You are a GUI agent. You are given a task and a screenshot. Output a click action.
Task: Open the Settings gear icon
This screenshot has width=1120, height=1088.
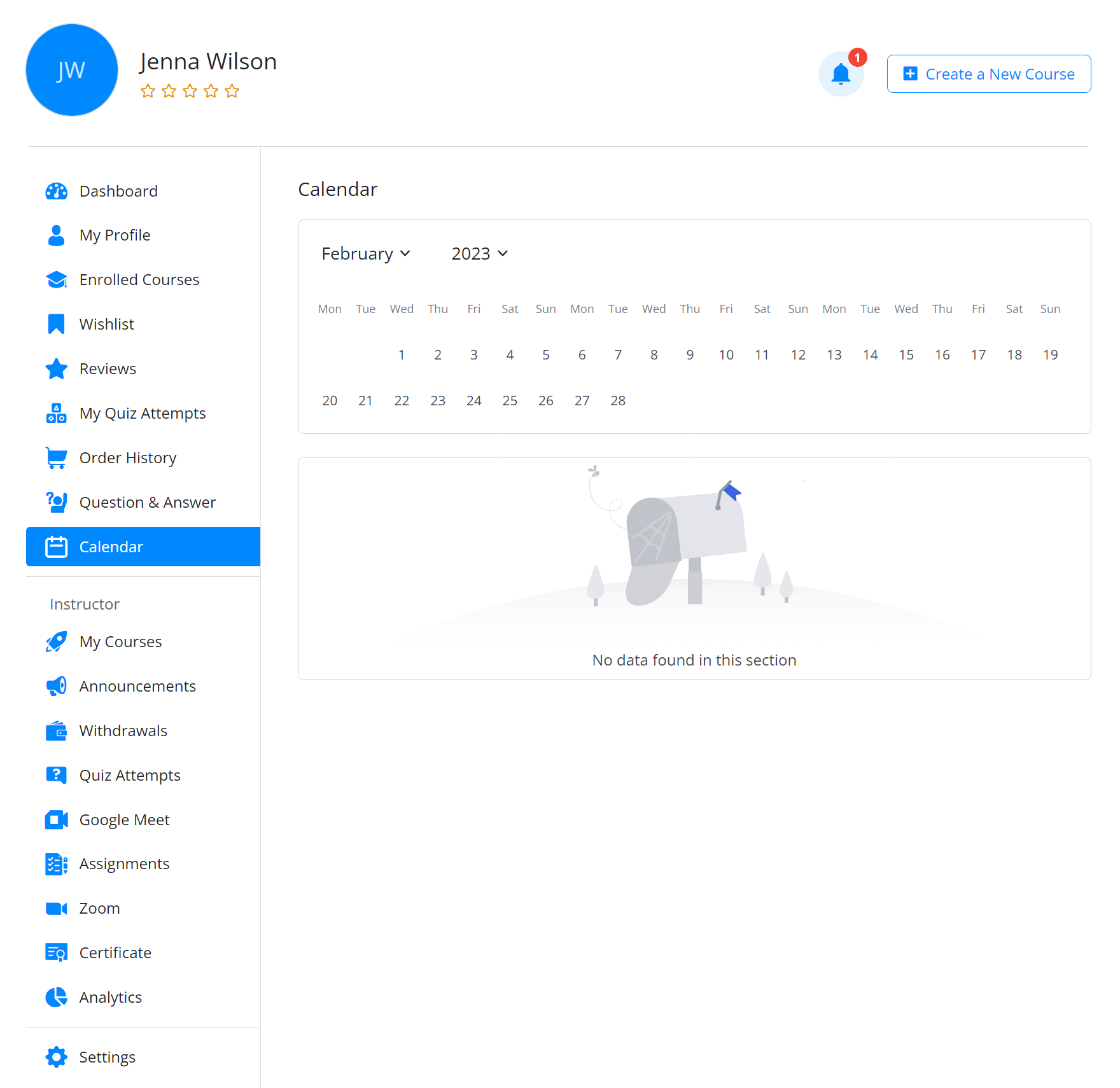pos(56,1057)
